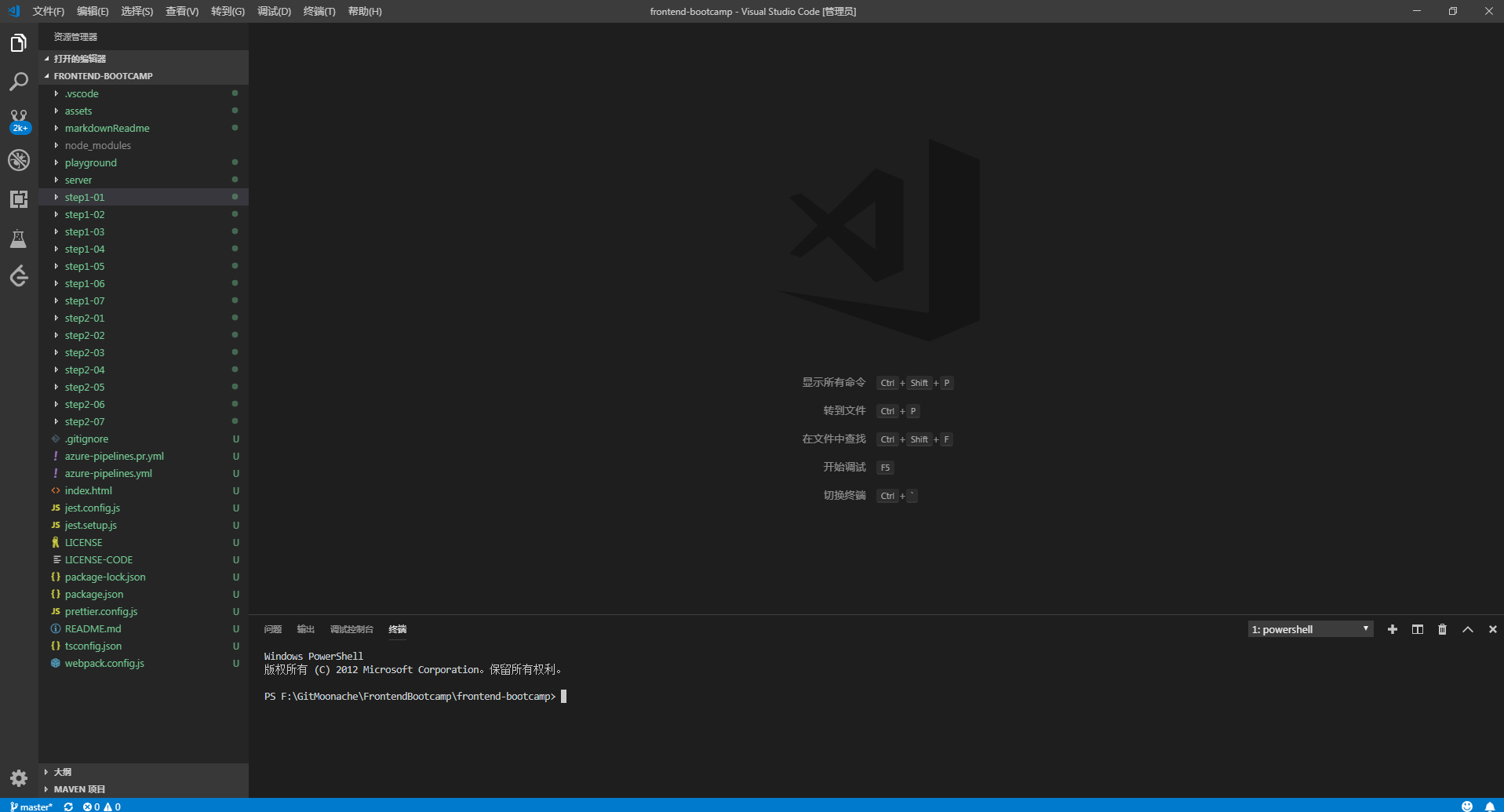
Task: Open azure-pipelines.pr.yml file
Action: pos(144,456)
